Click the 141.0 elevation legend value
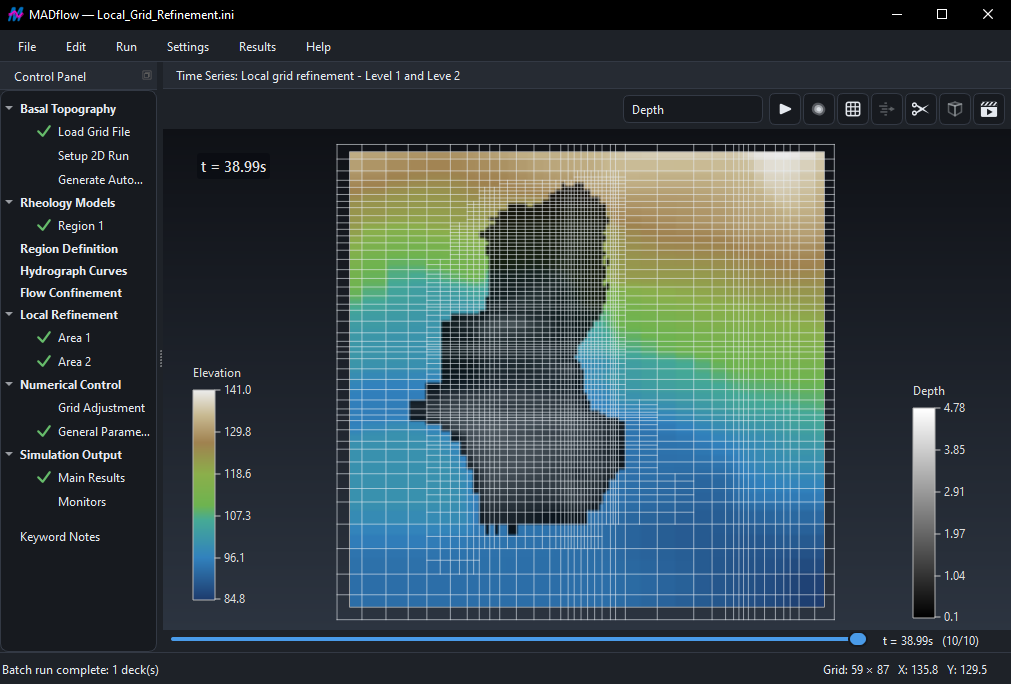This screenshot has height=684, width=1011. (x=237, y=389)
